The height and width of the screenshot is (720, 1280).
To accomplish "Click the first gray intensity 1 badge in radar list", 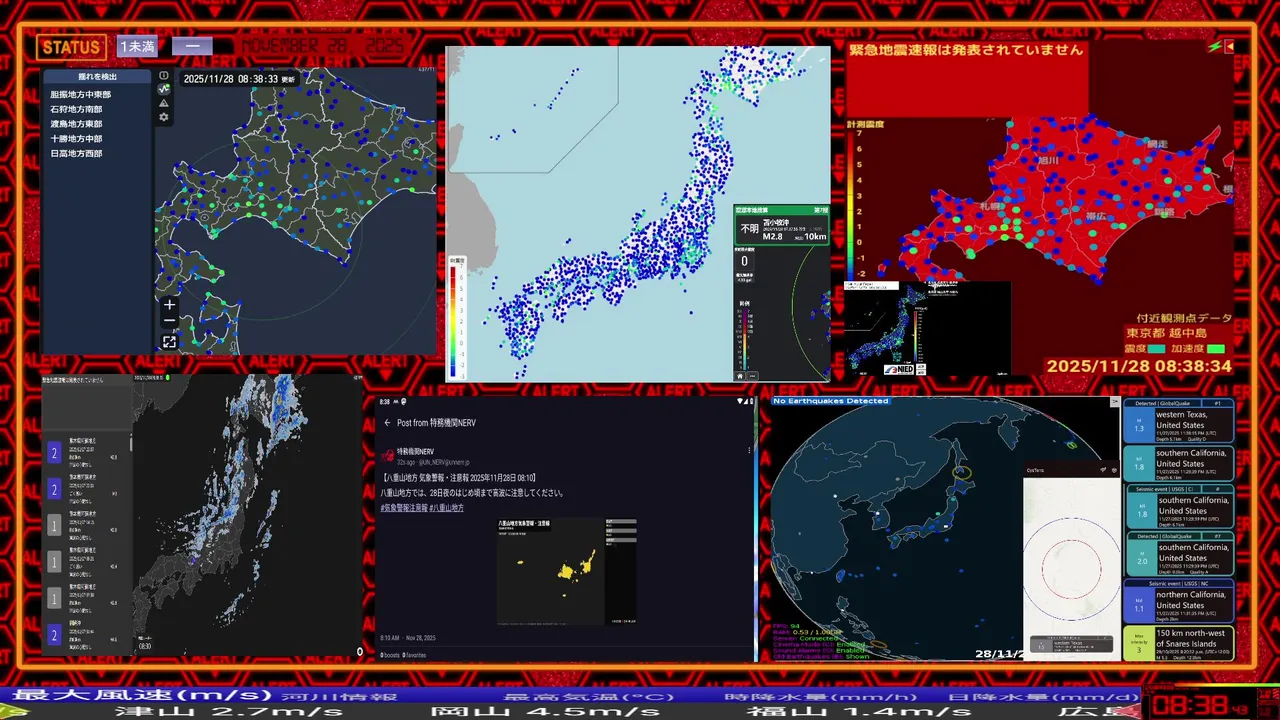I will pos(55,525).
